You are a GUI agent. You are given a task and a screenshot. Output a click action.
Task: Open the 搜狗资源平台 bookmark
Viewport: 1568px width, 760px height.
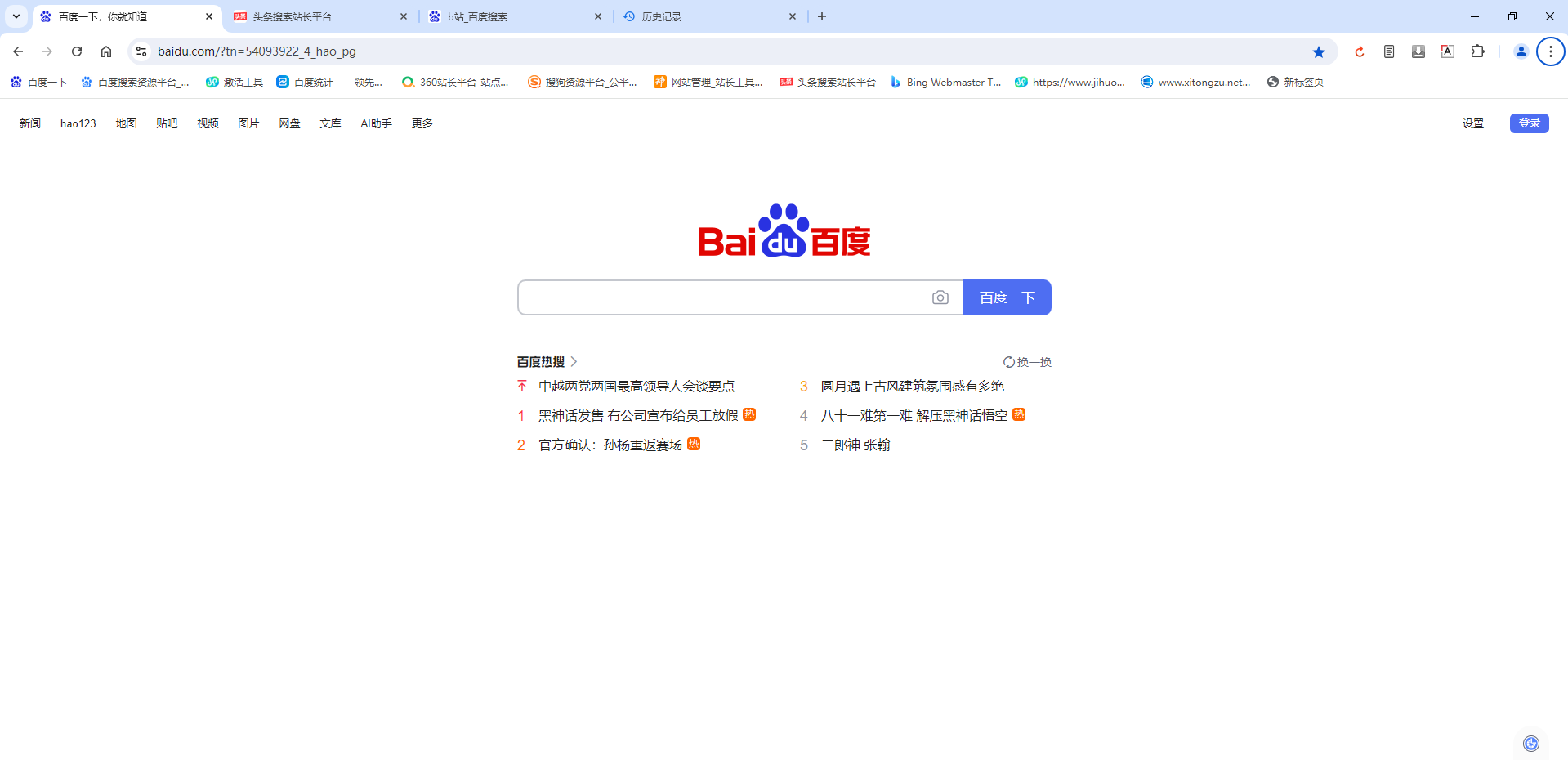click(583, 82)
